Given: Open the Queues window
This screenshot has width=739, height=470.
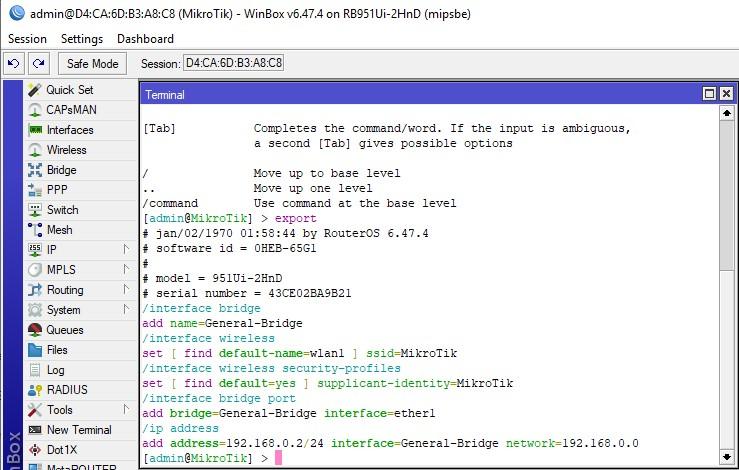Looking at the screenshot, I should (64, 330).
